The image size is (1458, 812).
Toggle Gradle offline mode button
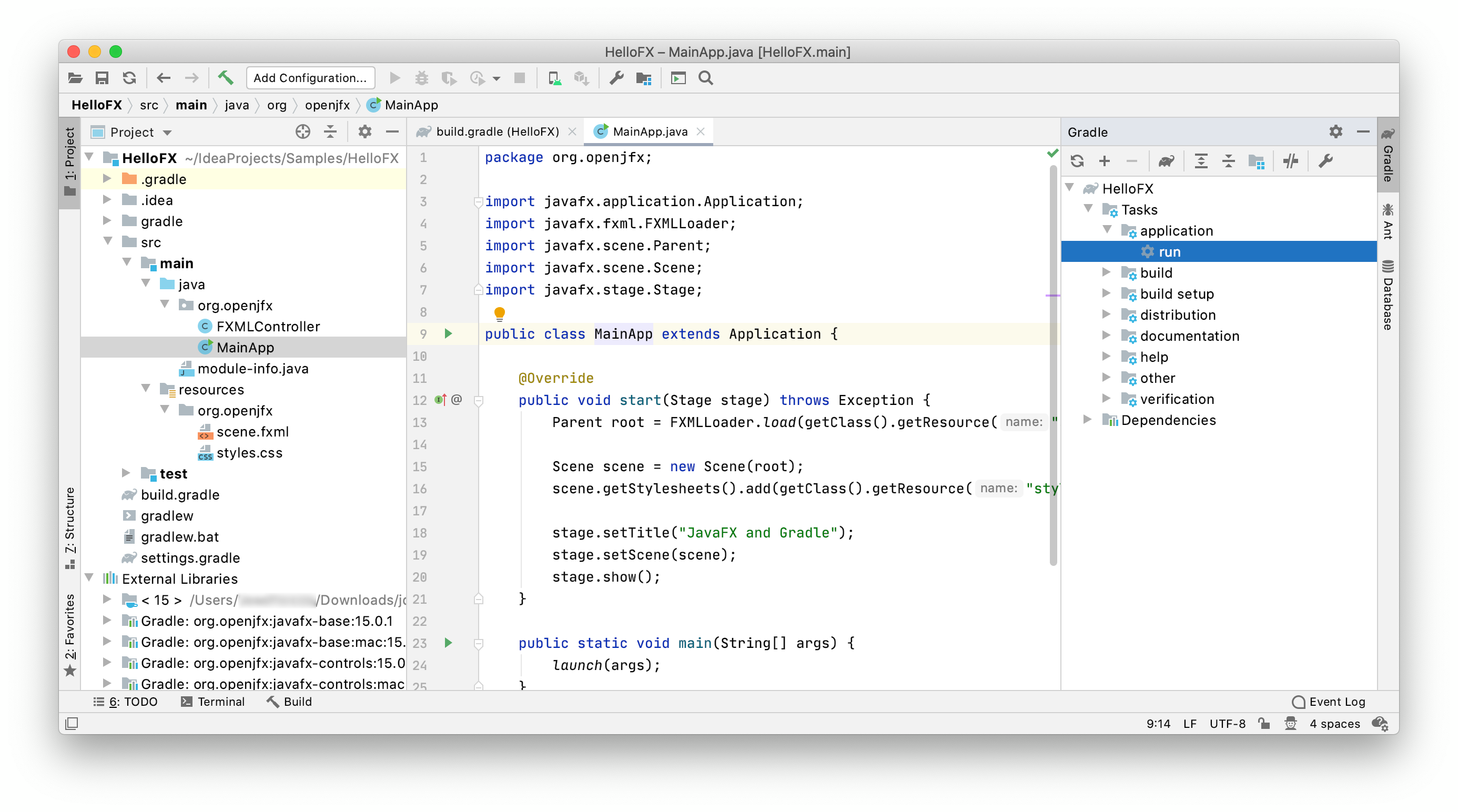point(1291,161)
